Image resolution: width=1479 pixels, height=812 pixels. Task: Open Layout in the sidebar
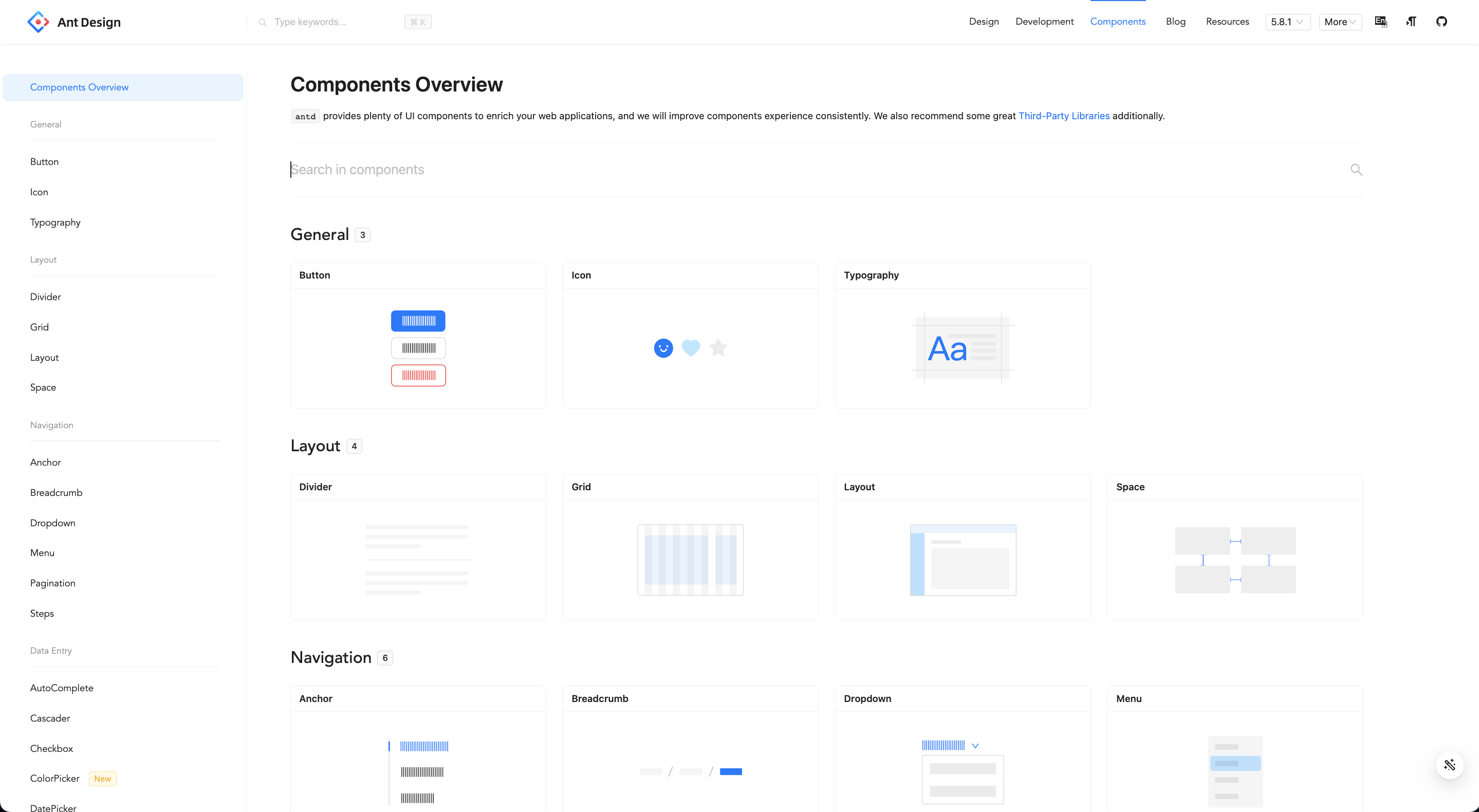44,358
